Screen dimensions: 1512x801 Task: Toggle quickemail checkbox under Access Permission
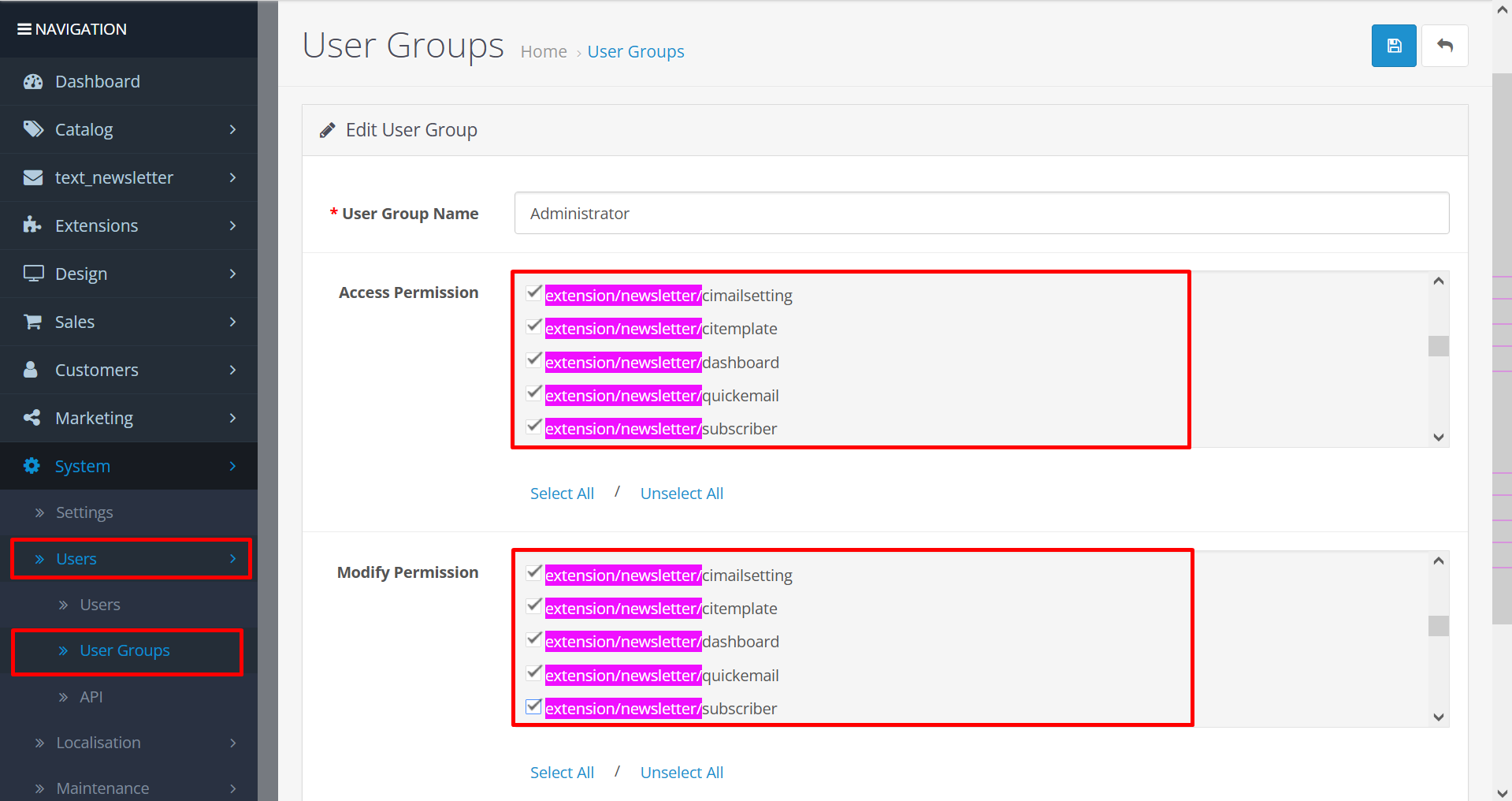534,393
